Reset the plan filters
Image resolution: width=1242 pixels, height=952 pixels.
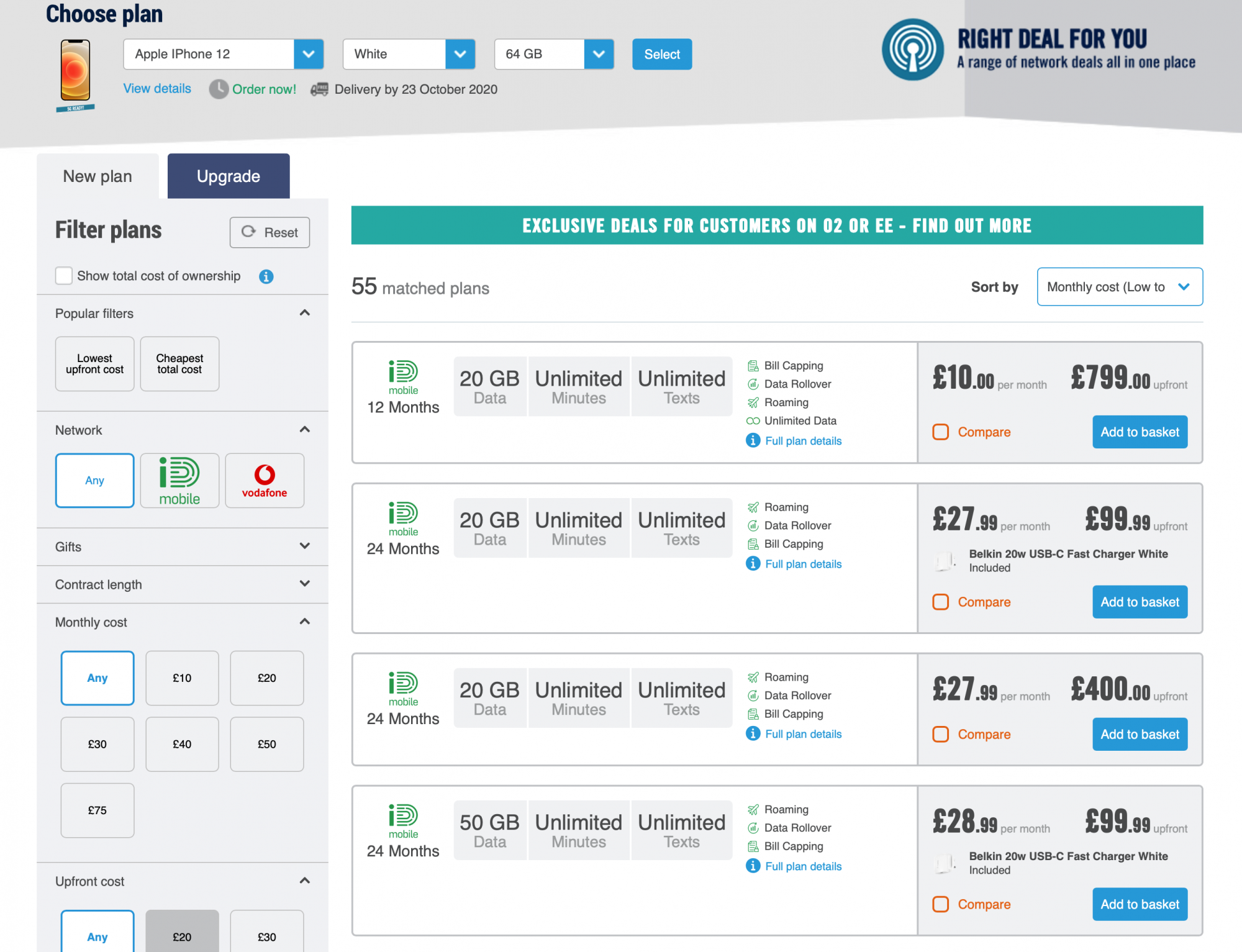point(270,232)
